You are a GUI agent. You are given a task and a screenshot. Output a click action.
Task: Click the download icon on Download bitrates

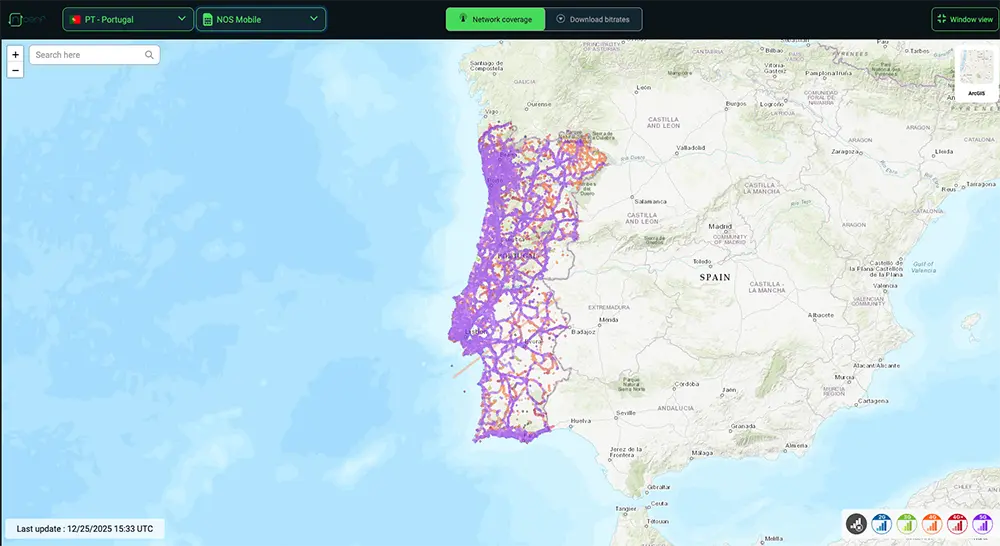pos(561,19)
